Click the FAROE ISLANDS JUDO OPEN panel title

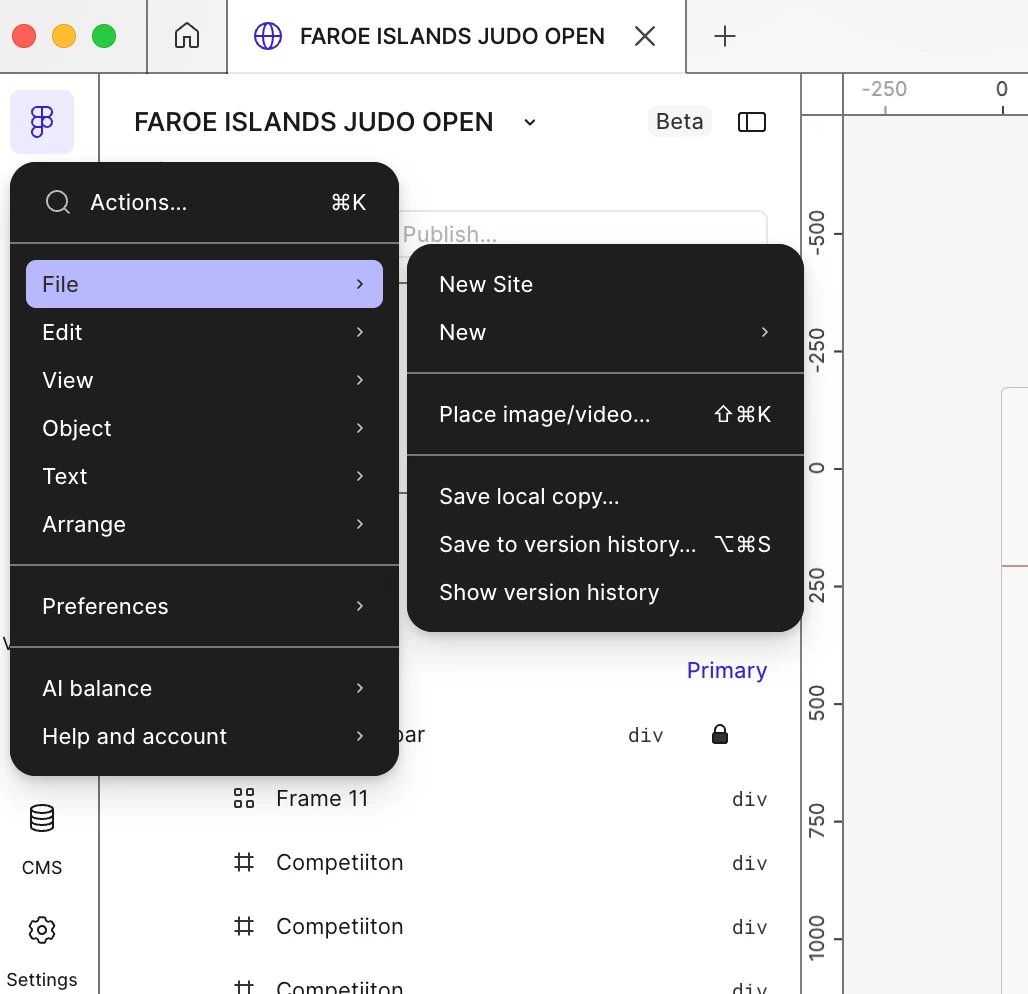point(313,122)
